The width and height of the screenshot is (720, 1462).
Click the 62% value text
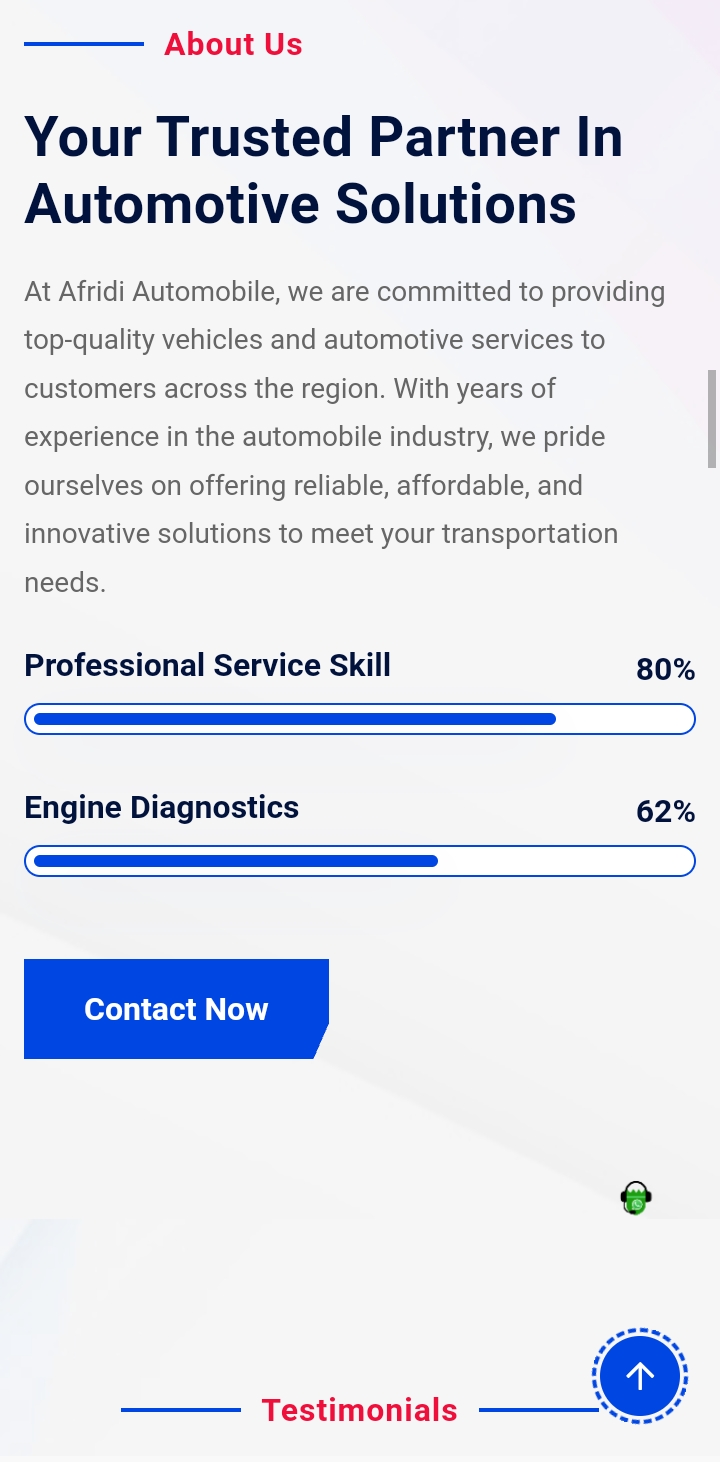point(665,811)
